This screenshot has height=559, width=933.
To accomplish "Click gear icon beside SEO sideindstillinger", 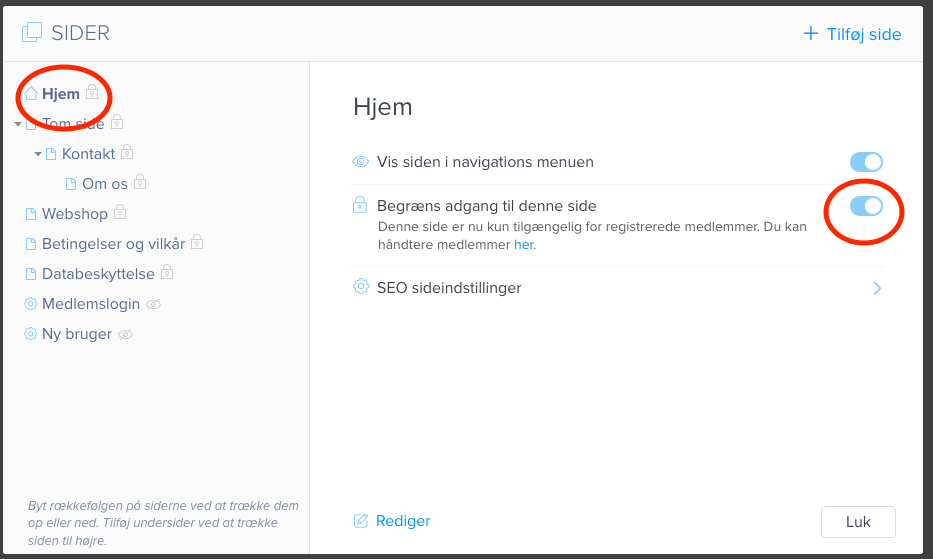I will (361, 286).
